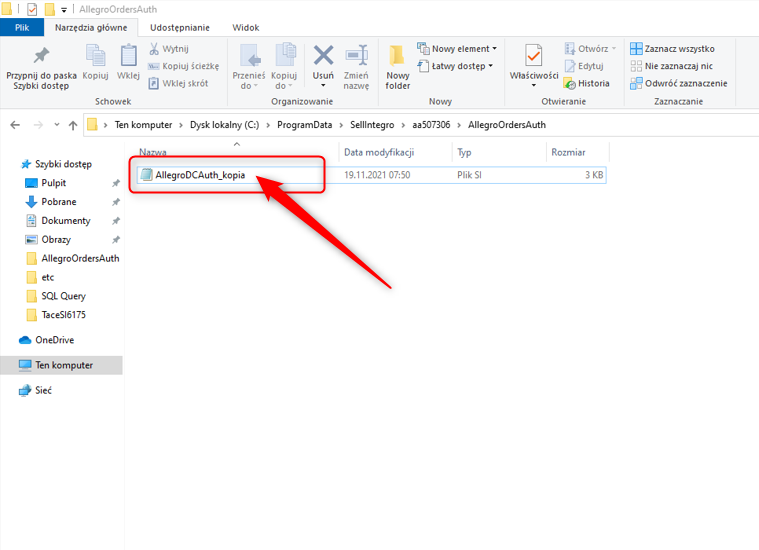Image resolution: width=759 pixels, height=550 pixels.
Task: Click Odwróć zaznaczenie
Action: point(679,83)
